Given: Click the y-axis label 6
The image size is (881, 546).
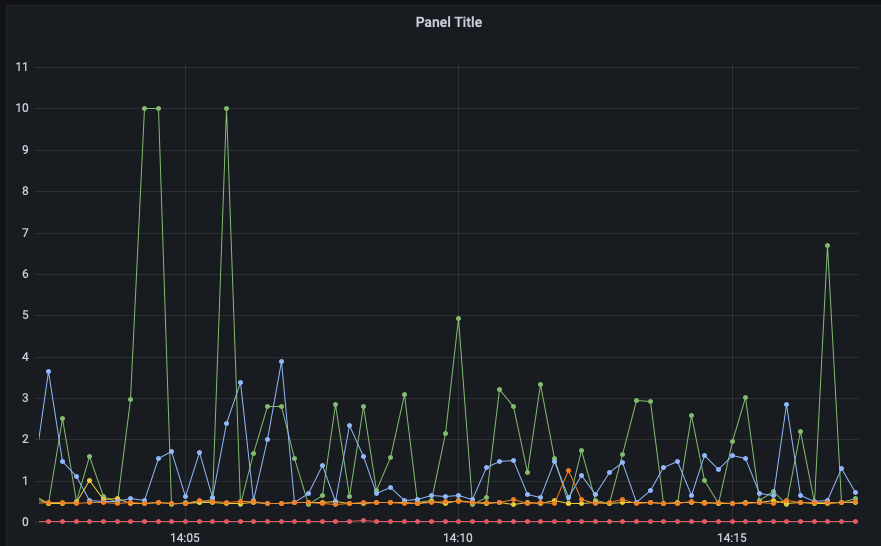Looking at the screenshot, I should 25,274.
